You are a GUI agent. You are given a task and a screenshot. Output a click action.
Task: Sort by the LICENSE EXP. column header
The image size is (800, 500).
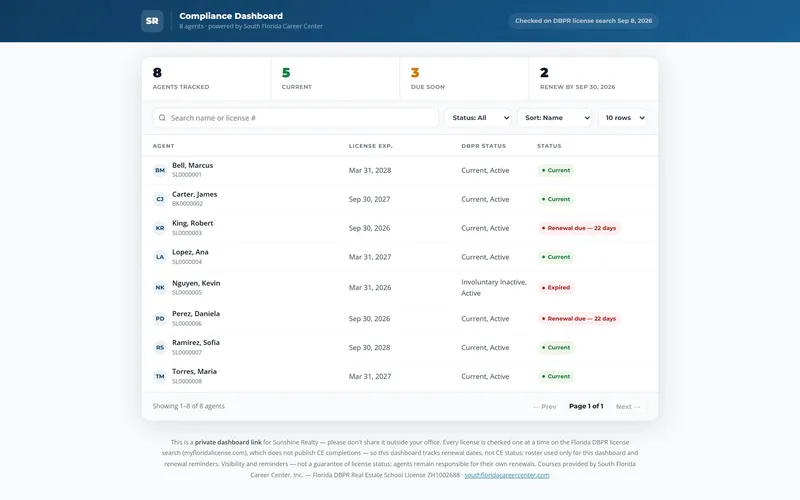click(370, 146)
